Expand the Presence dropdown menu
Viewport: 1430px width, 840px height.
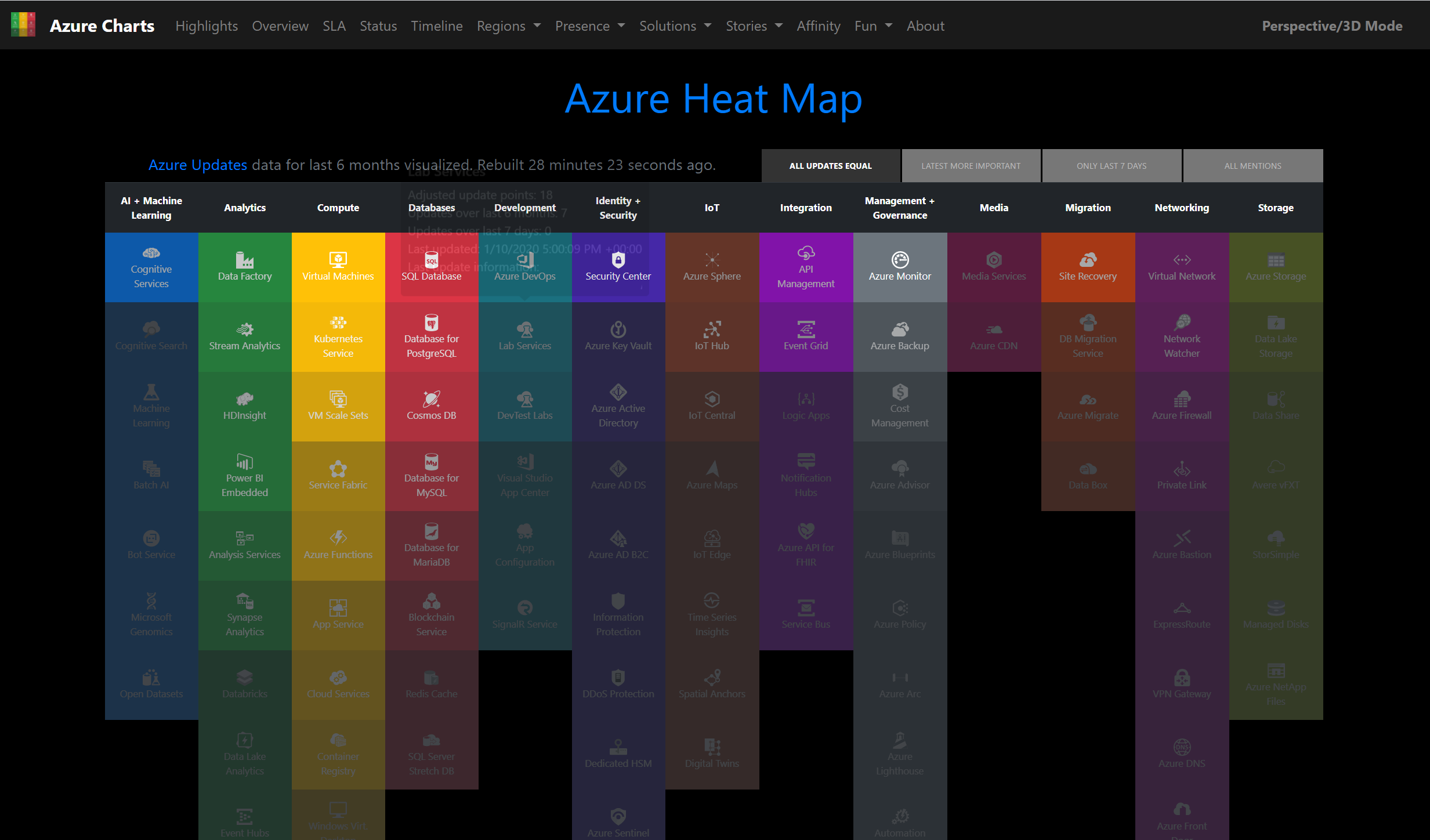[590, 26]
